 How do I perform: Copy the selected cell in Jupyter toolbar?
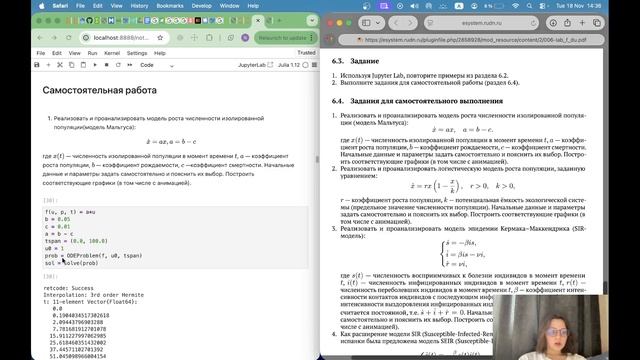click(x=71, y=65)
